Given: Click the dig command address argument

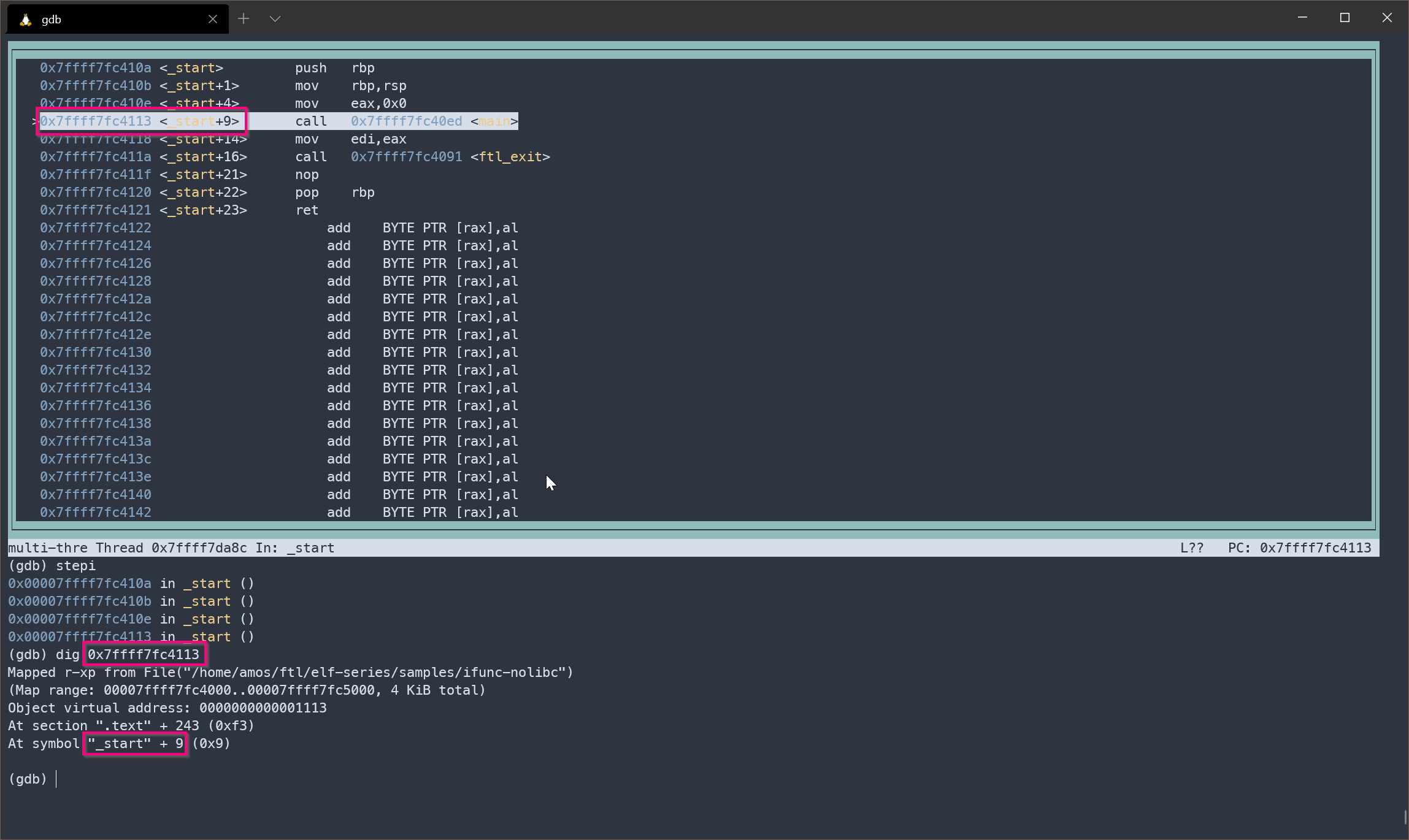Looking at the screenshot, I should tap(144, 655).
